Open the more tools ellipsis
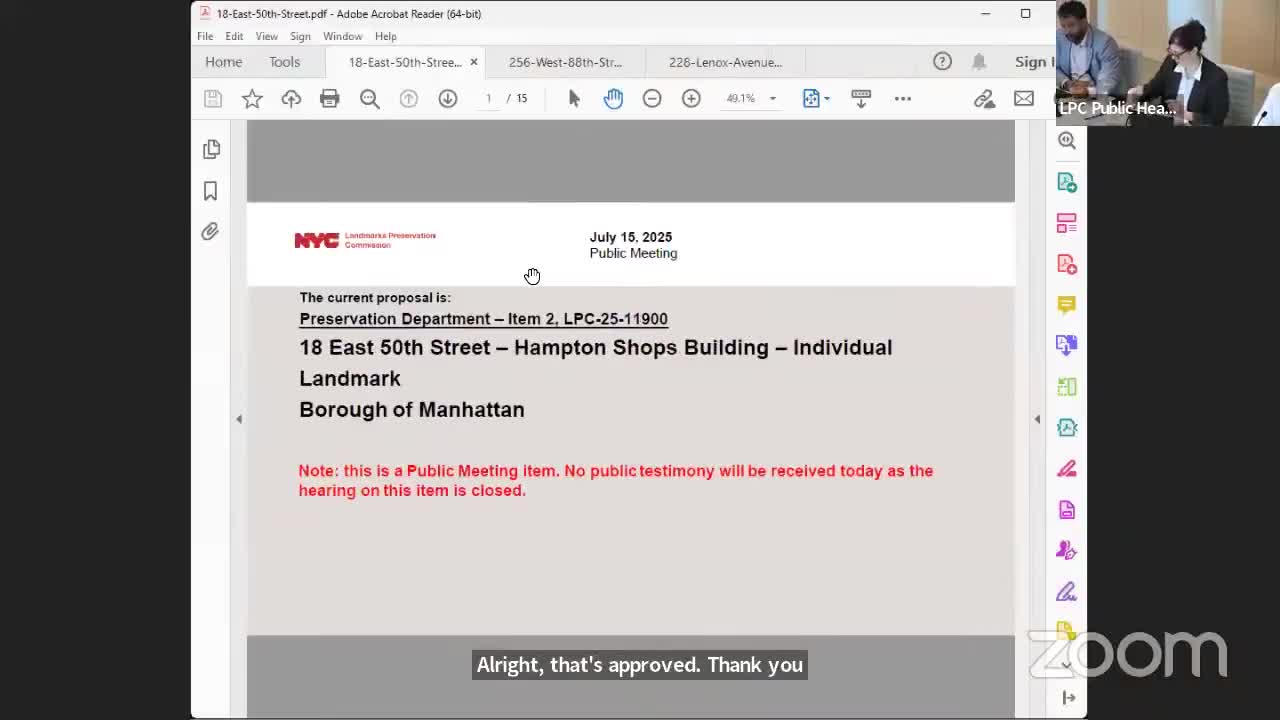This screenshot has width=1280, height=720. (x=903, y=98)
